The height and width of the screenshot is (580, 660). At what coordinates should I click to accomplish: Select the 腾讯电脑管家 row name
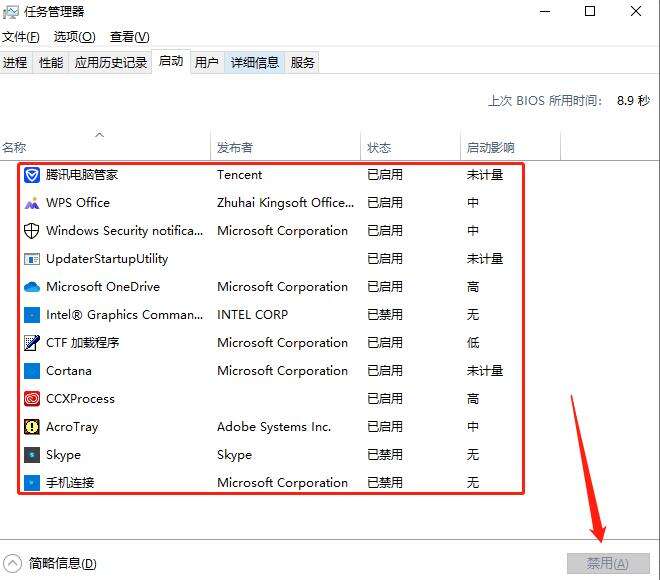pos(82,175)
